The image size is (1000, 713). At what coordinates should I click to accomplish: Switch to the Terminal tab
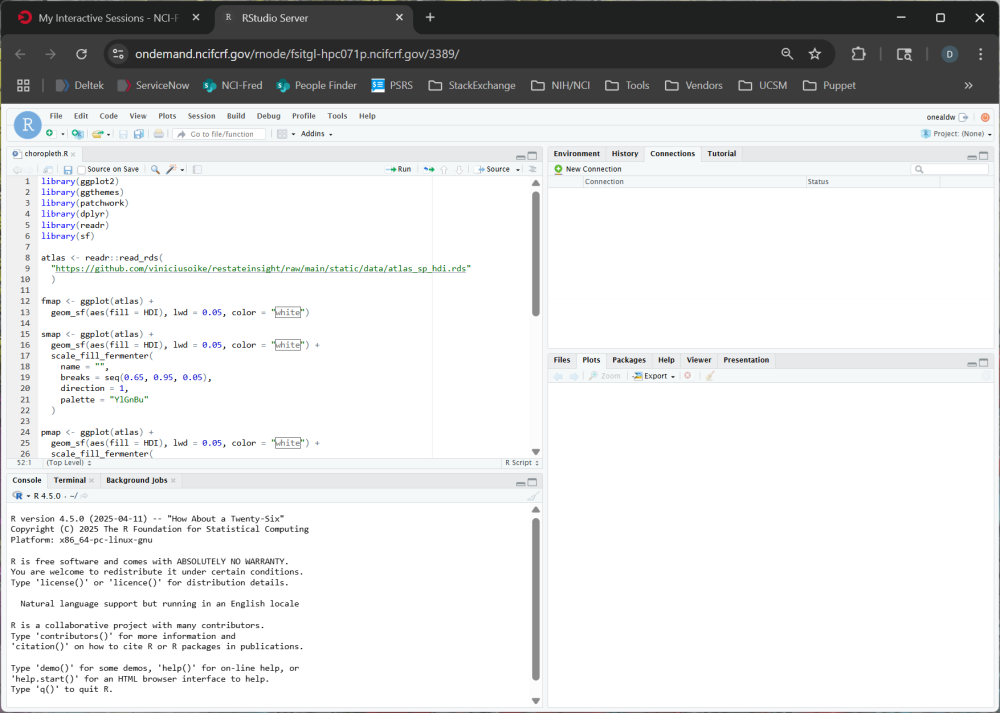pos(70,481)
